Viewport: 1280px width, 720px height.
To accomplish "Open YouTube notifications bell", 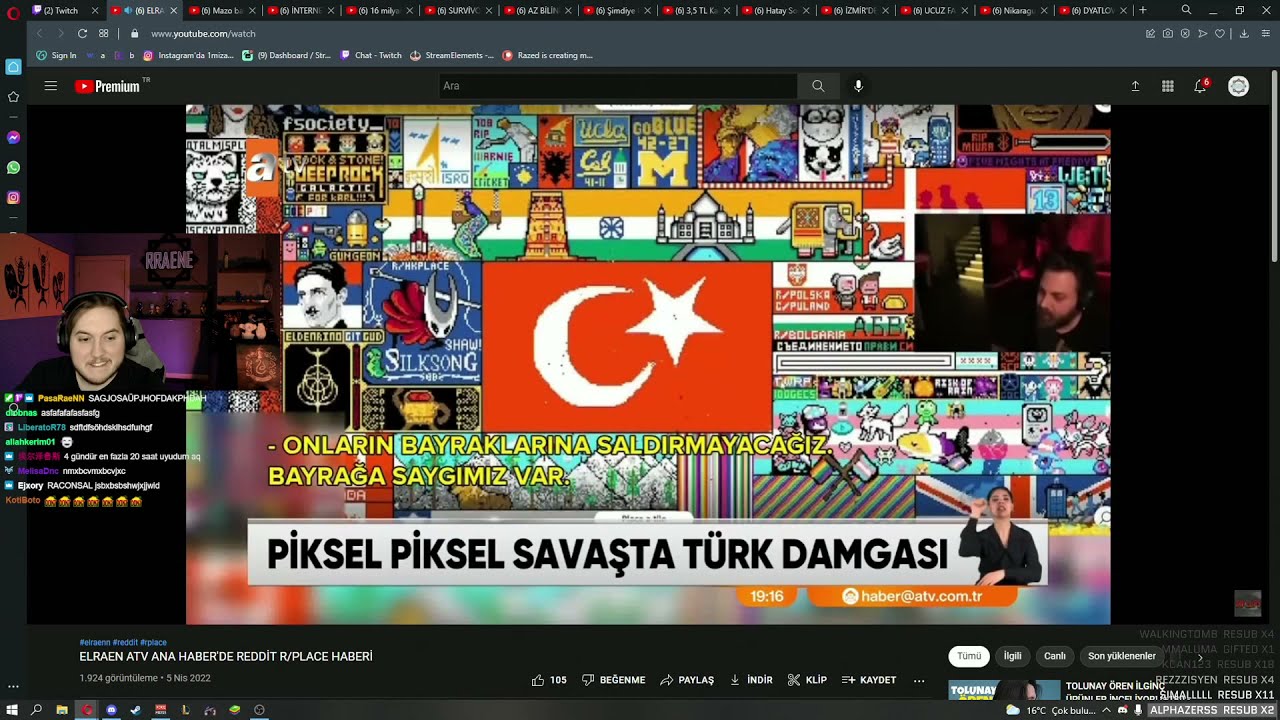I will [x=1200, y=86].
